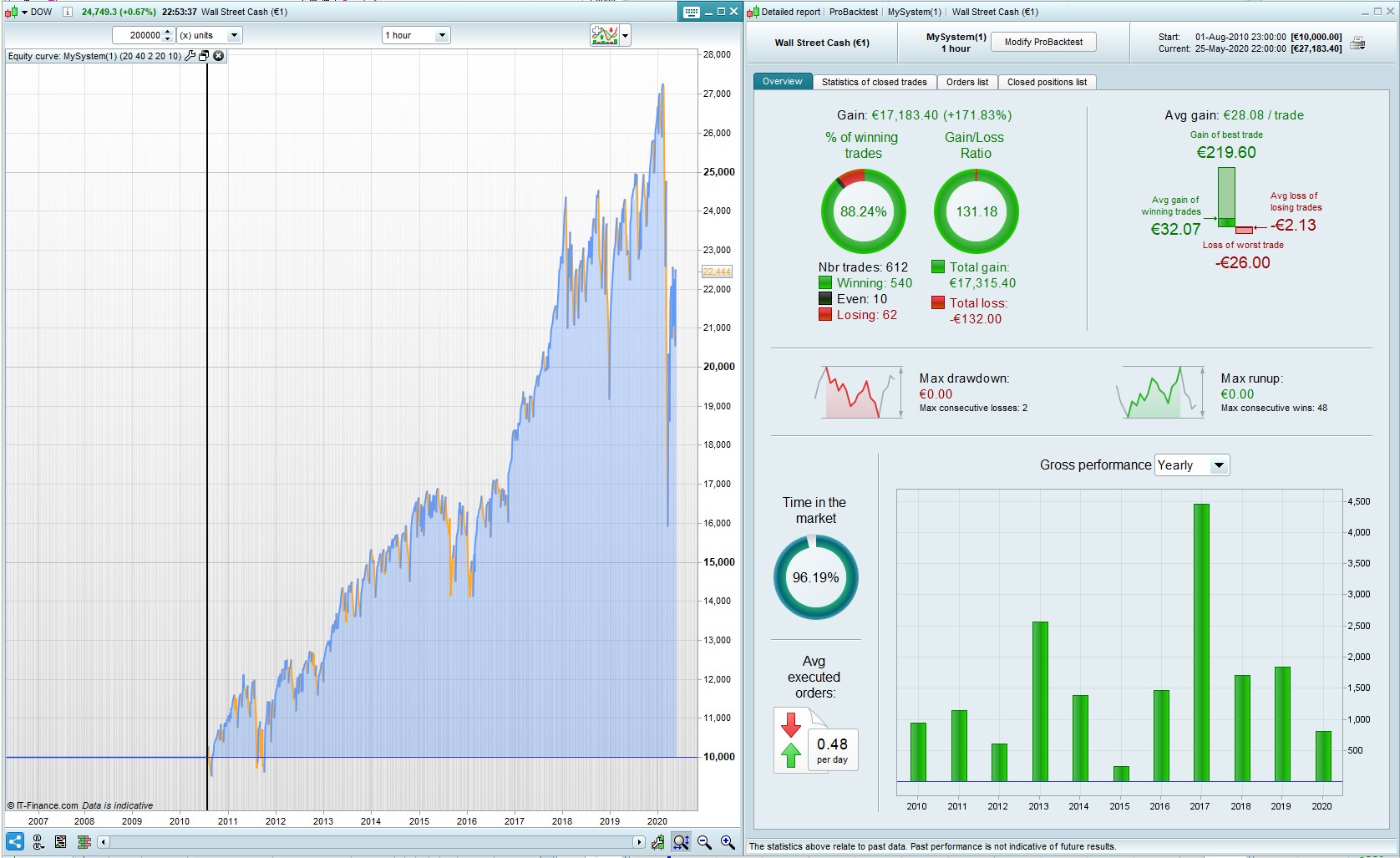1400x858 pixels.
Task: Expand the arrow beside the indicators icon
Action: (625, 35)
